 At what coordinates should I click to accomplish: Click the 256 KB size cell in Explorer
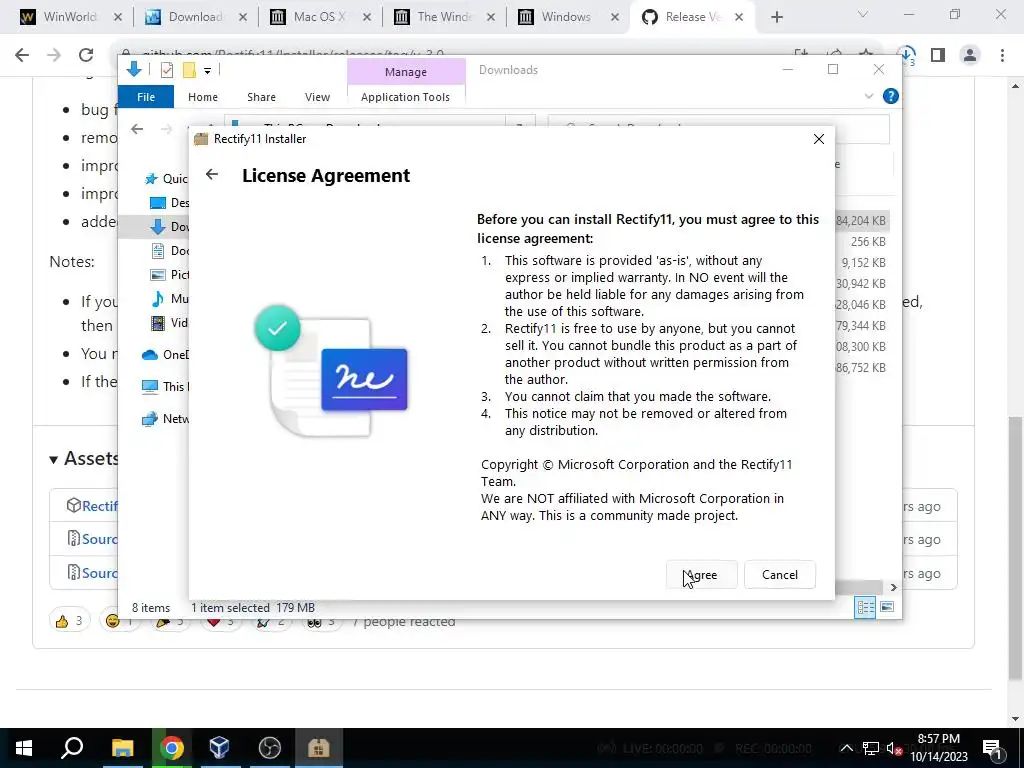(868, 242)
